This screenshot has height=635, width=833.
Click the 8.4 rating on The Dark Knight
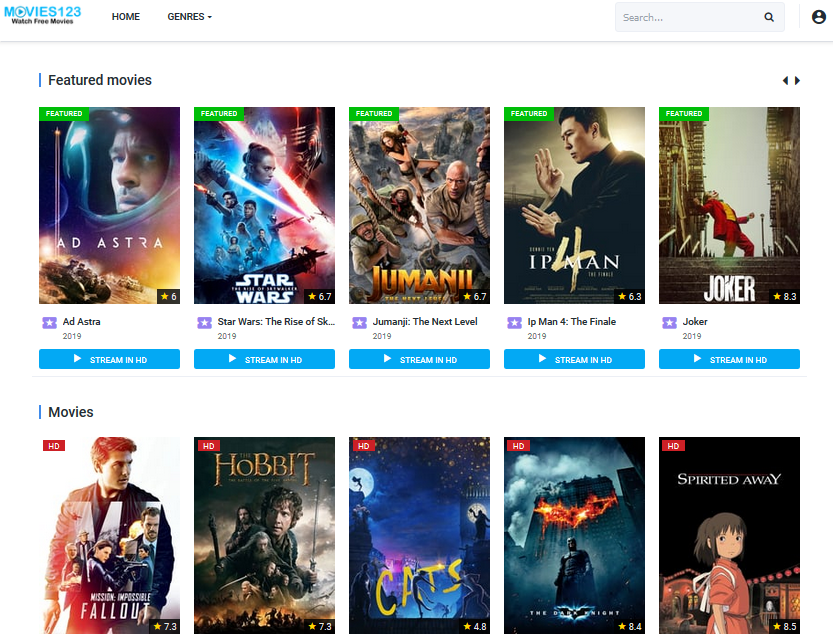coord(630,626)
